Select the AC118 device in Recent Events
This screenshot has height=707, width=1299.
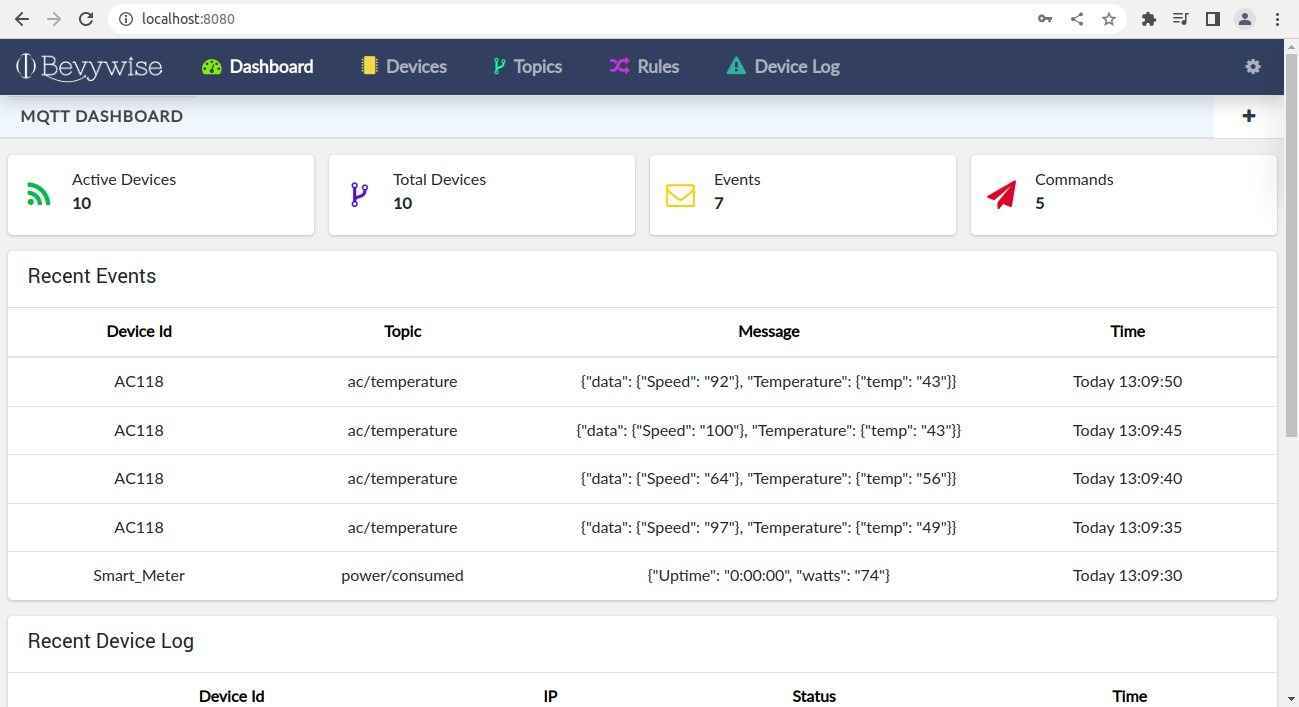tap(139, 381)
